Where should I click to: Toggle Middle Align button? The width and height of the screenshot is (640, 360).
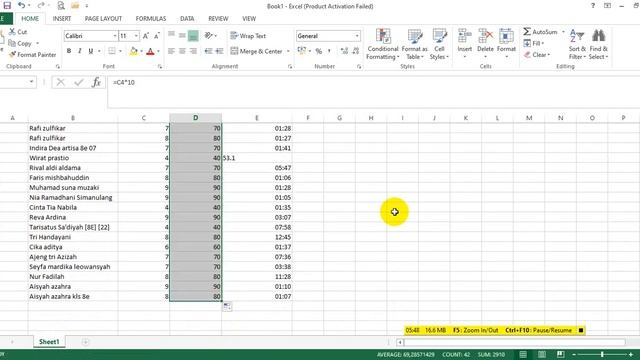[x=182, y=36]
